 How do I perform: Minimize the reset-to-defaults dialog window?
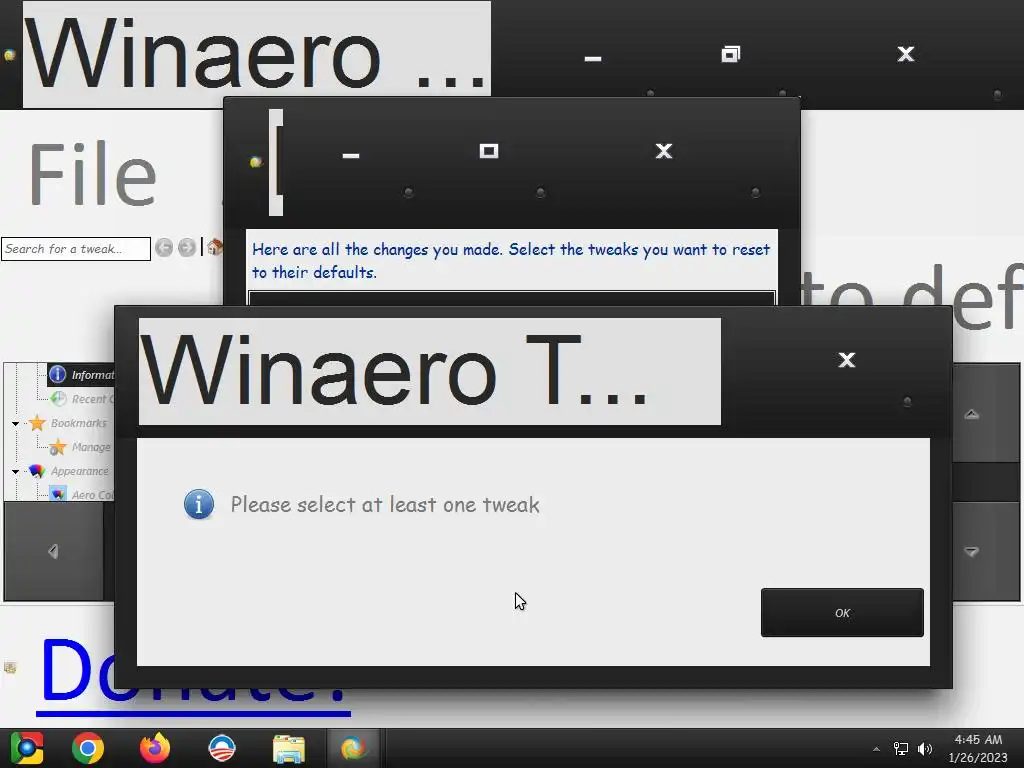pos(351,155)
